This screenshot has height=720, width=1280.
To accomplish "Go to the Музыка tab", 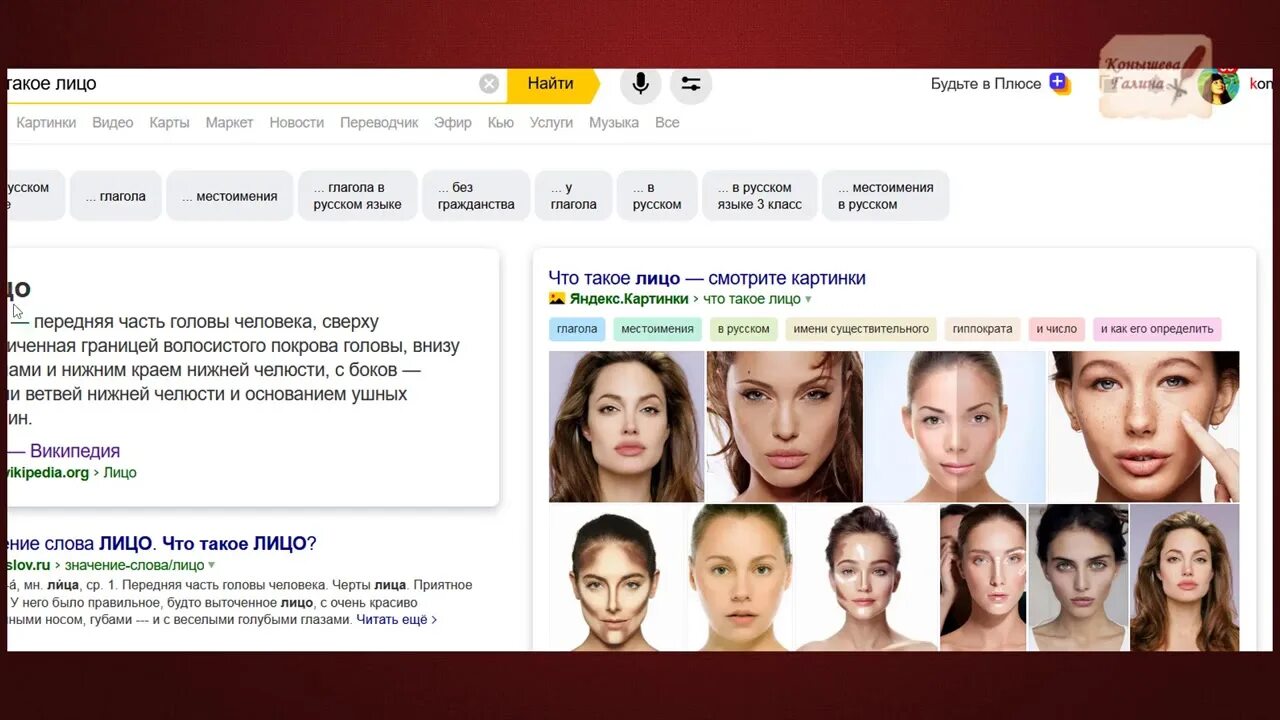I will coord(614,122).
